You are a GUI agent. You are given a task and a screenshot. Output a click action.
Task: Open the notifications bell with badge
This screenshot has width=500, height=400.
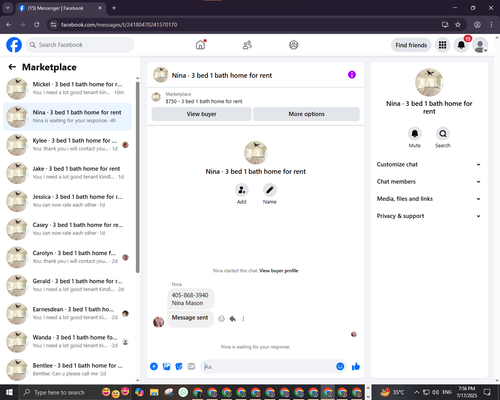coord(461,45)
